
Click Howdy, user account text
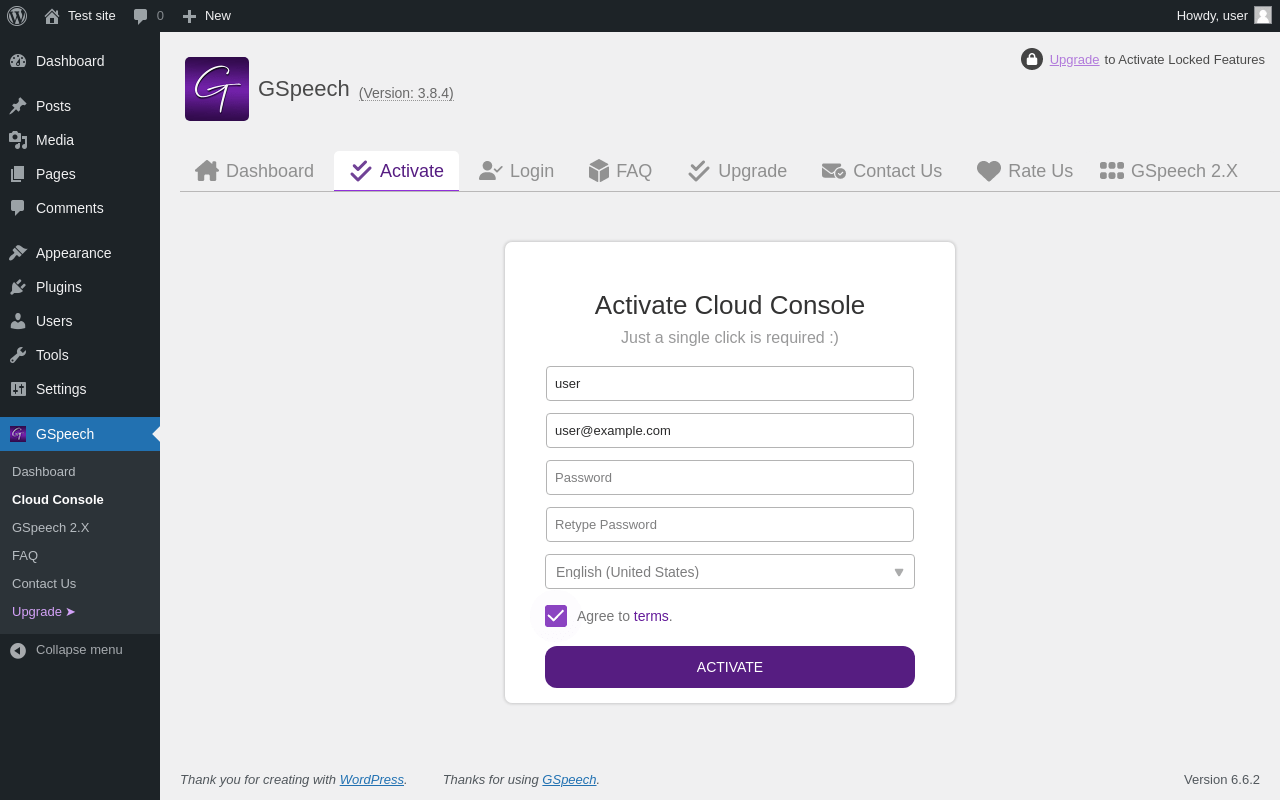click(x=1212, y=16)
